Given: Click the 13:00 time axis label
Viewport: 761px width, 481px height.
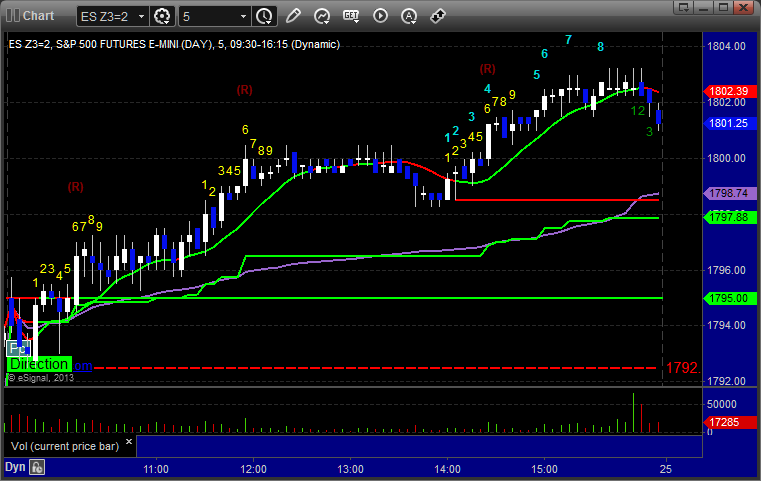Looking at the screenshot, I should click(x=350, y=469).
